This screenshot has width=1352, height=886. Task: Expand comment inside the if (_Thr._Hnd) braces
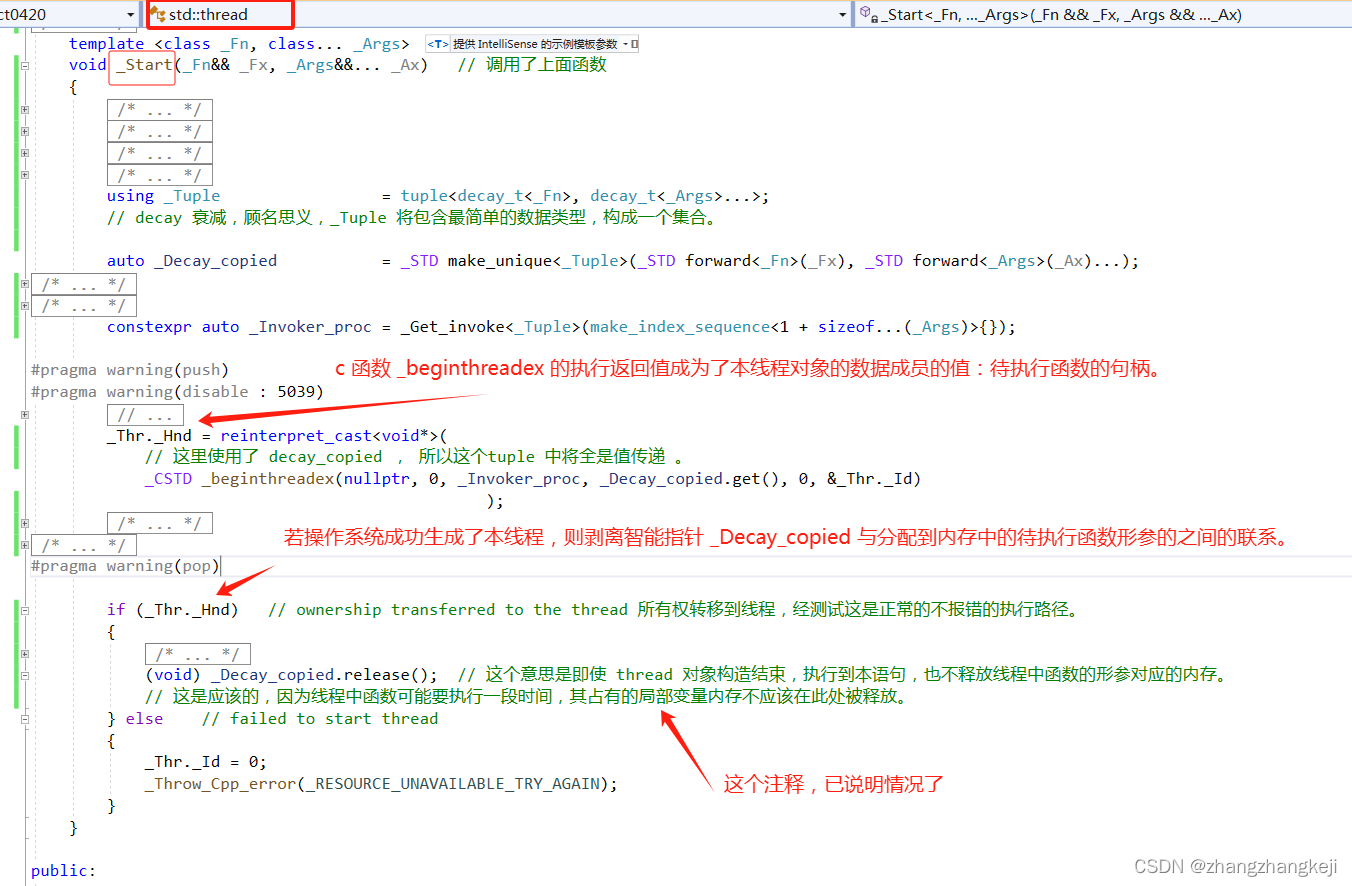[25, 653]
